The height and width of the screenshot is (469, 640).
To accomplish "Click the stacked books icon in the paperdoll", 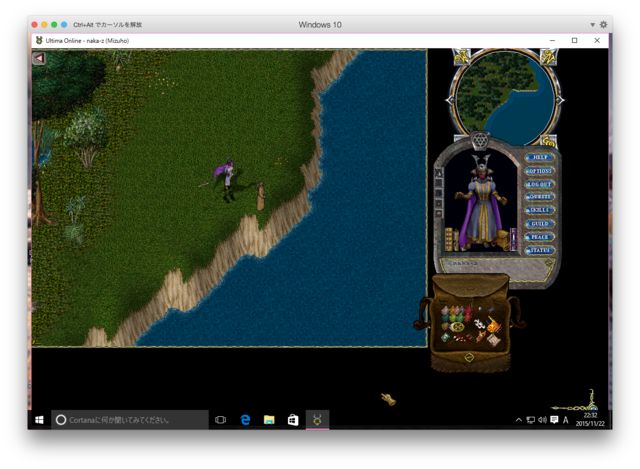I will coord(451,239).
